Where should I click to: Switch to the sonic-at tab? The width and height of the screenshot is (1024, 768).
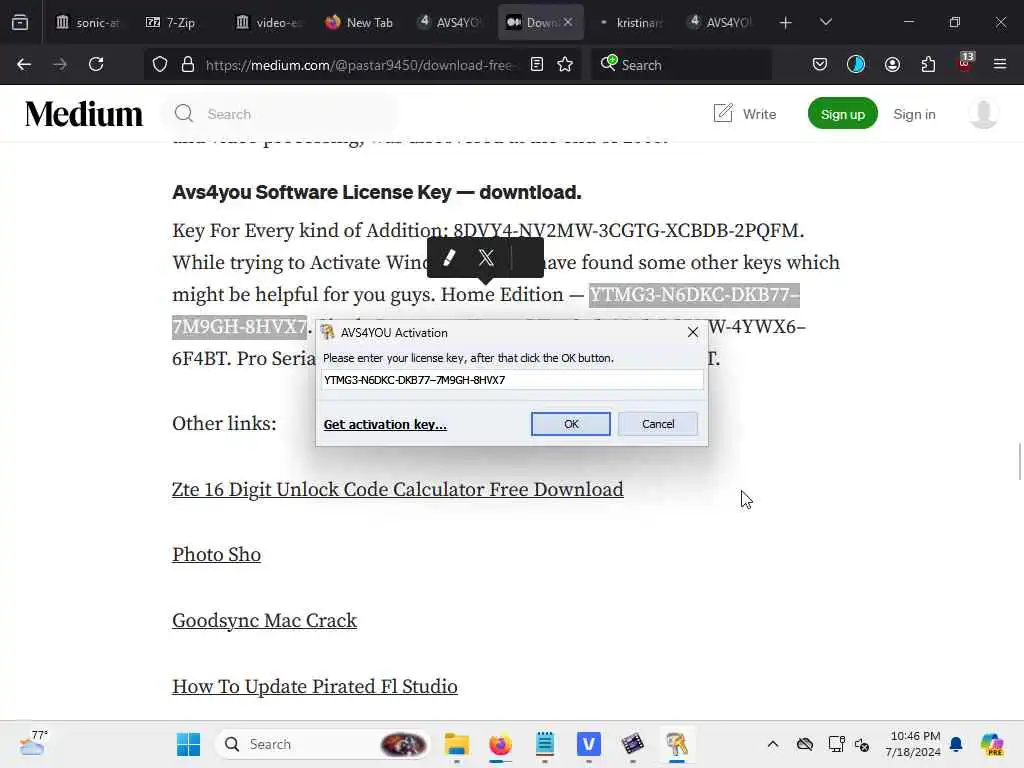click(88, 22)
